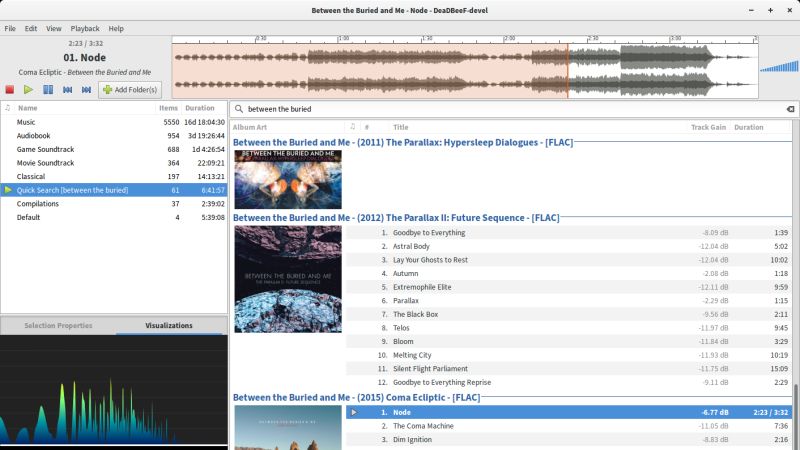The height and width of the screenshot is (450, 800).
Task: Select track Dim Ignition
Action: pos(568,439)
